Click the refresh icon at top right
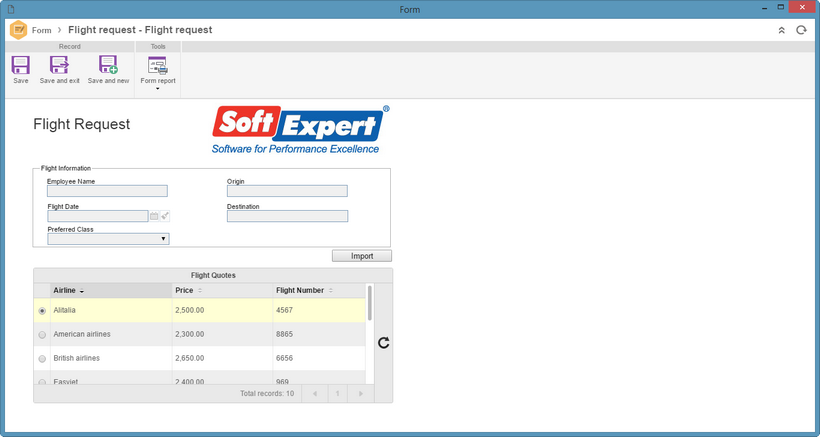The width and height of the screenshot is (820, 437). click(801, 30)
